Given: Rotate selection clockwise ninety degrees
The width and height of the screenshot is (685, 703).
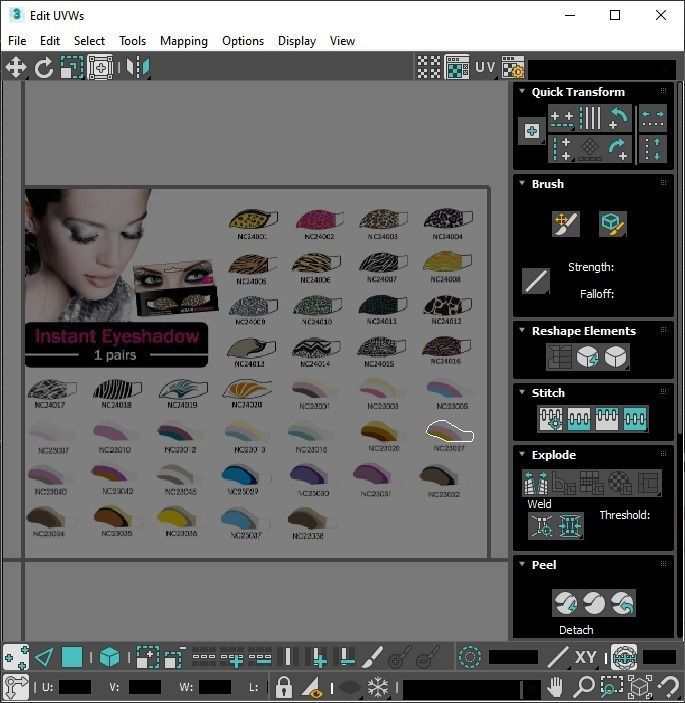Looking at the screenshot, I should pos(619,149).
